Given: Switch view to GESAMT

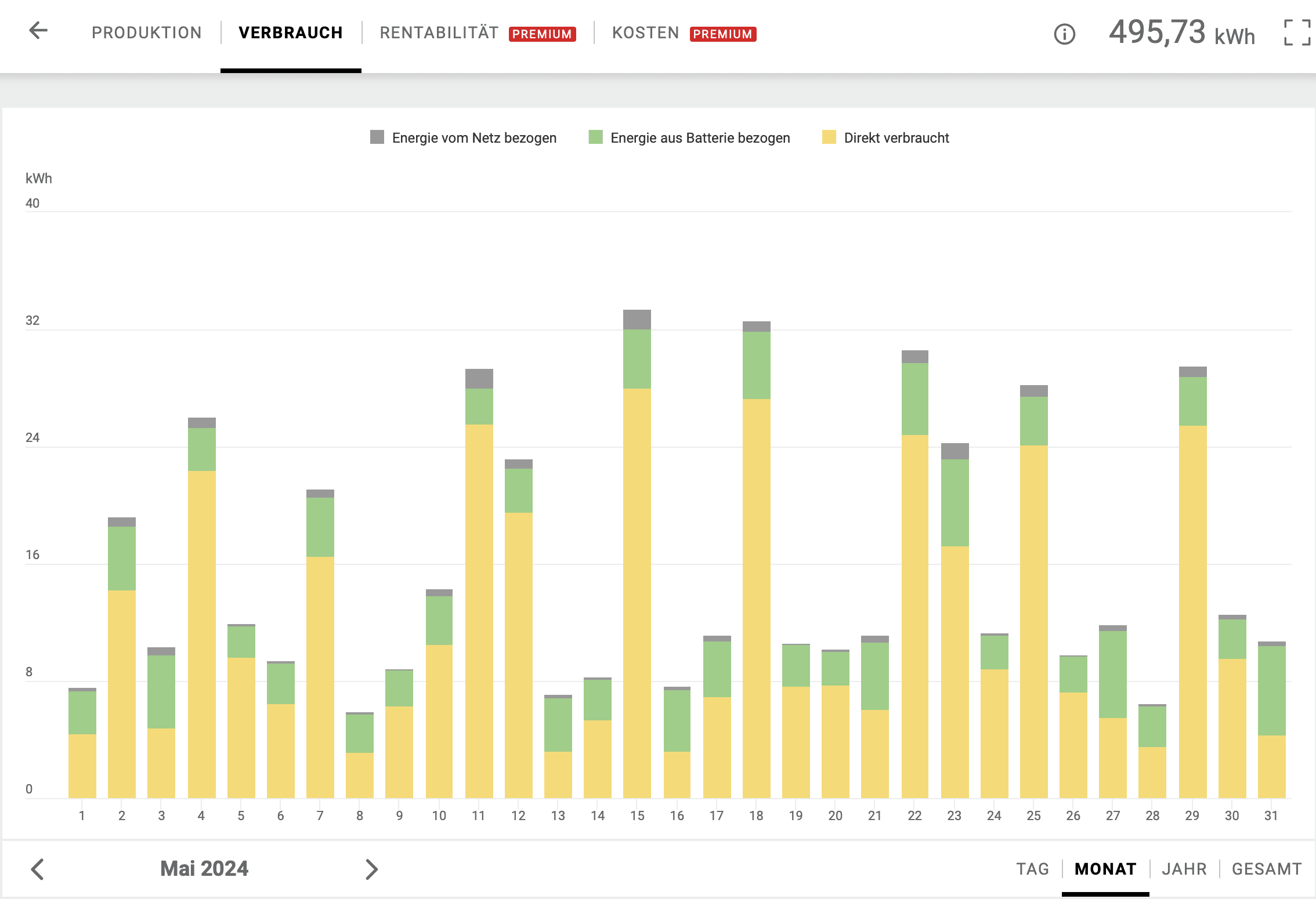Looking at the screenshot, I should [x=1267, y=869].
